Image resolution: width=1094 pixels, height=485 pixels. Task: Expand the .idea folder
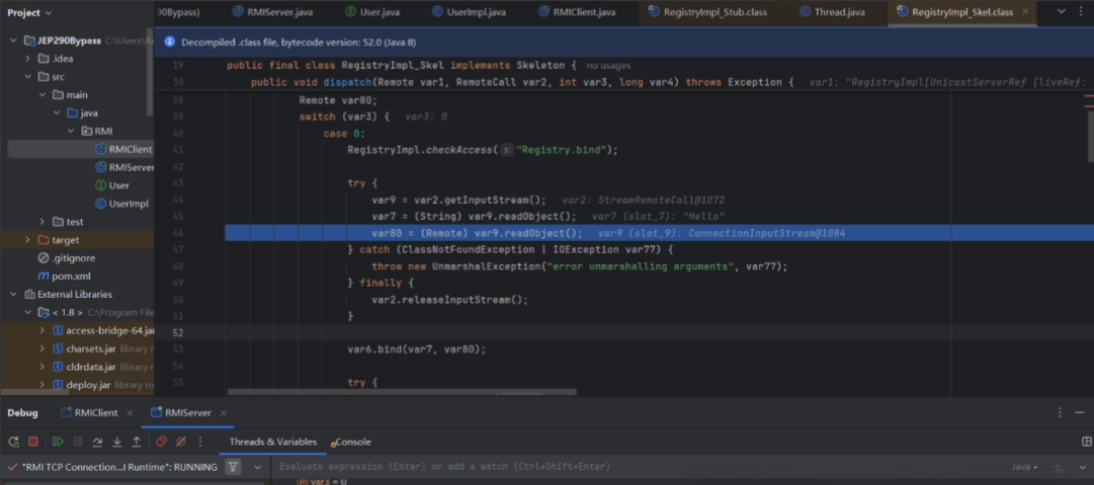(27, 59)
